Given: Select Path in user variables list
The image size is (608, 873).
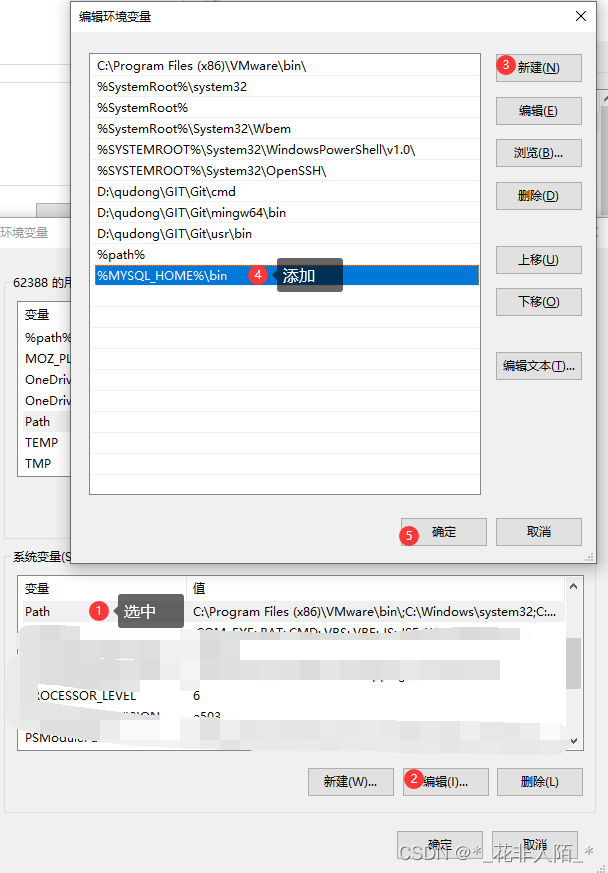Looking at the screenshot, I should point(45,421).
